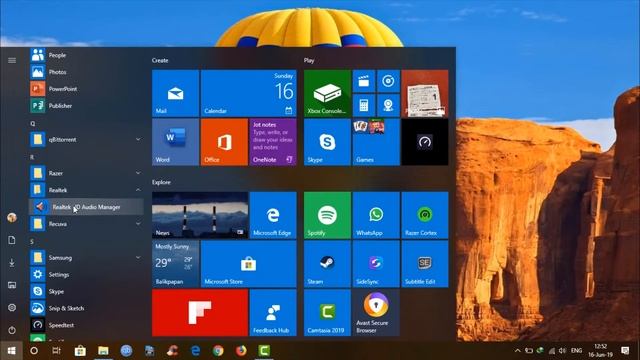Open the Movies & TV small tile
This screenshot has width=640, height=360.
click(x=364, y=81)
